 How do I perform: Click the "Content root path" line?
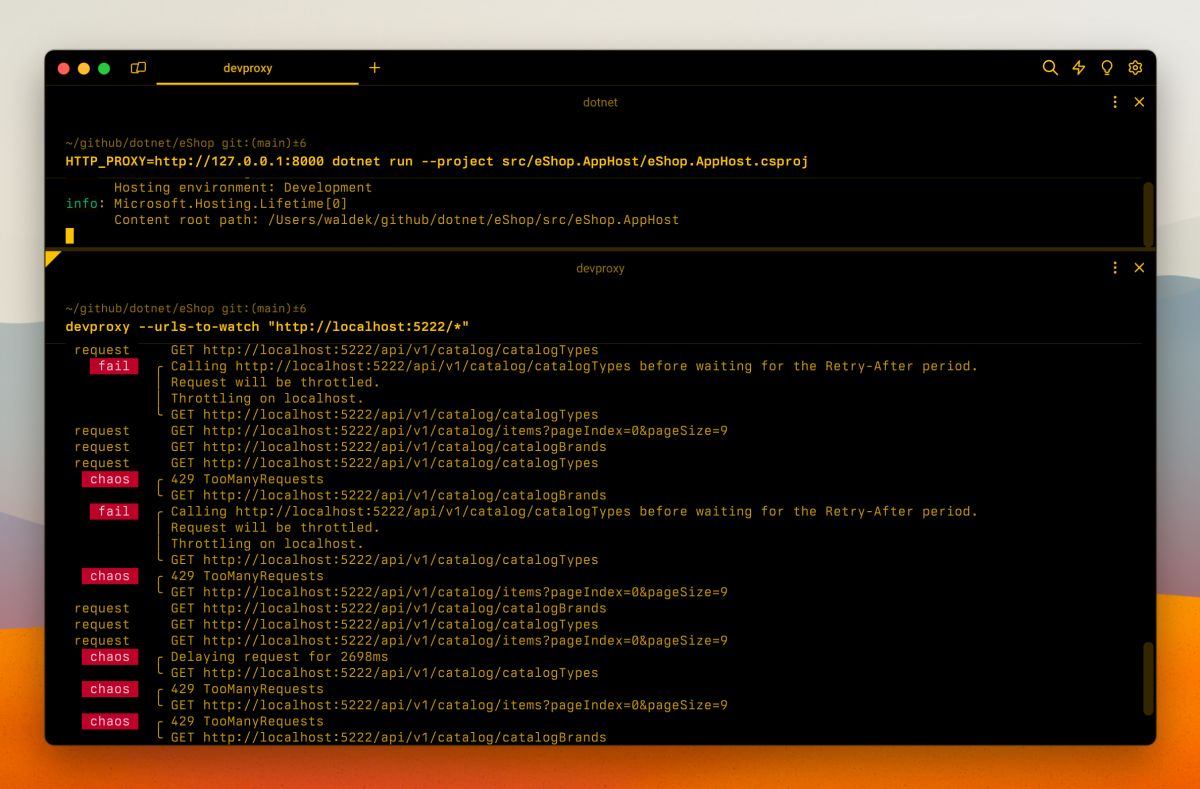tap(396, 219)
